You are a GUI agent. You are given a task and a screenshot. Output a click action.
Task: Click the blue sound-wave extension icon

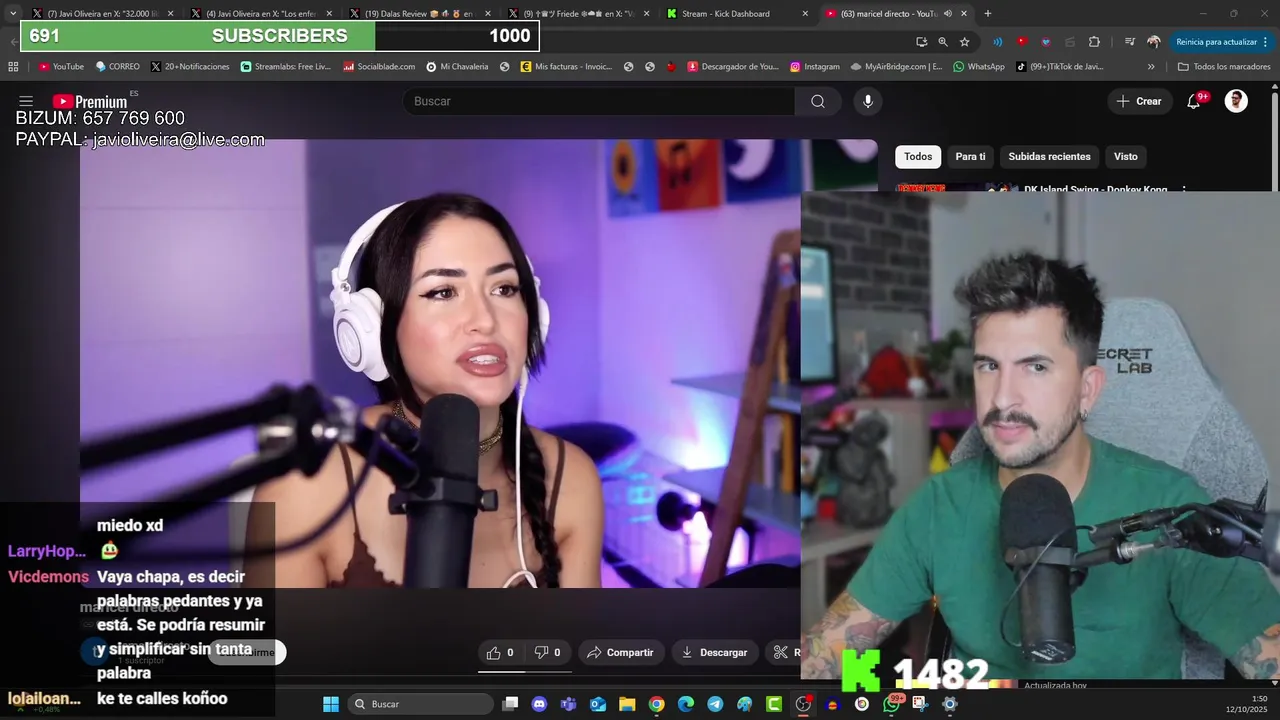[998, 42]
